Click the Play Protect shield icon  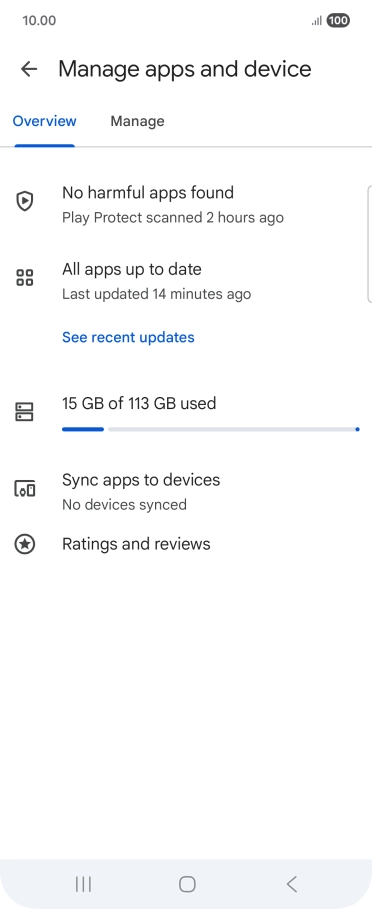click(x=24, y=202)
